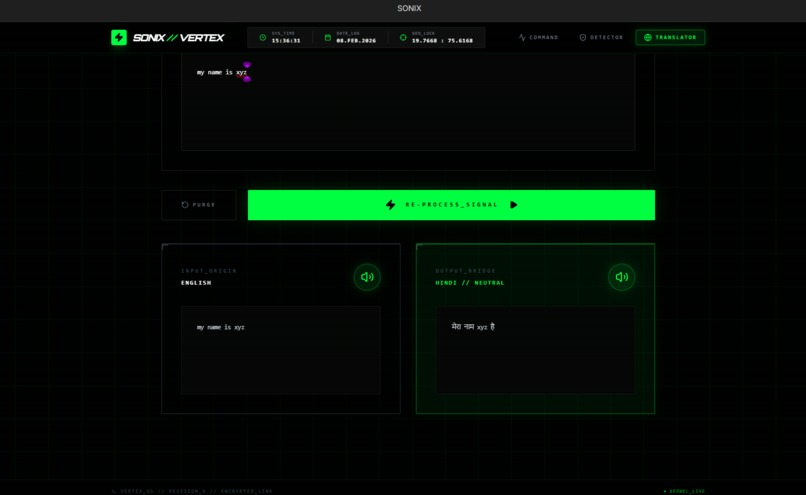Play audio for the English input panel
The height and width of the screenshot is (495, 806).
[367, 277]
